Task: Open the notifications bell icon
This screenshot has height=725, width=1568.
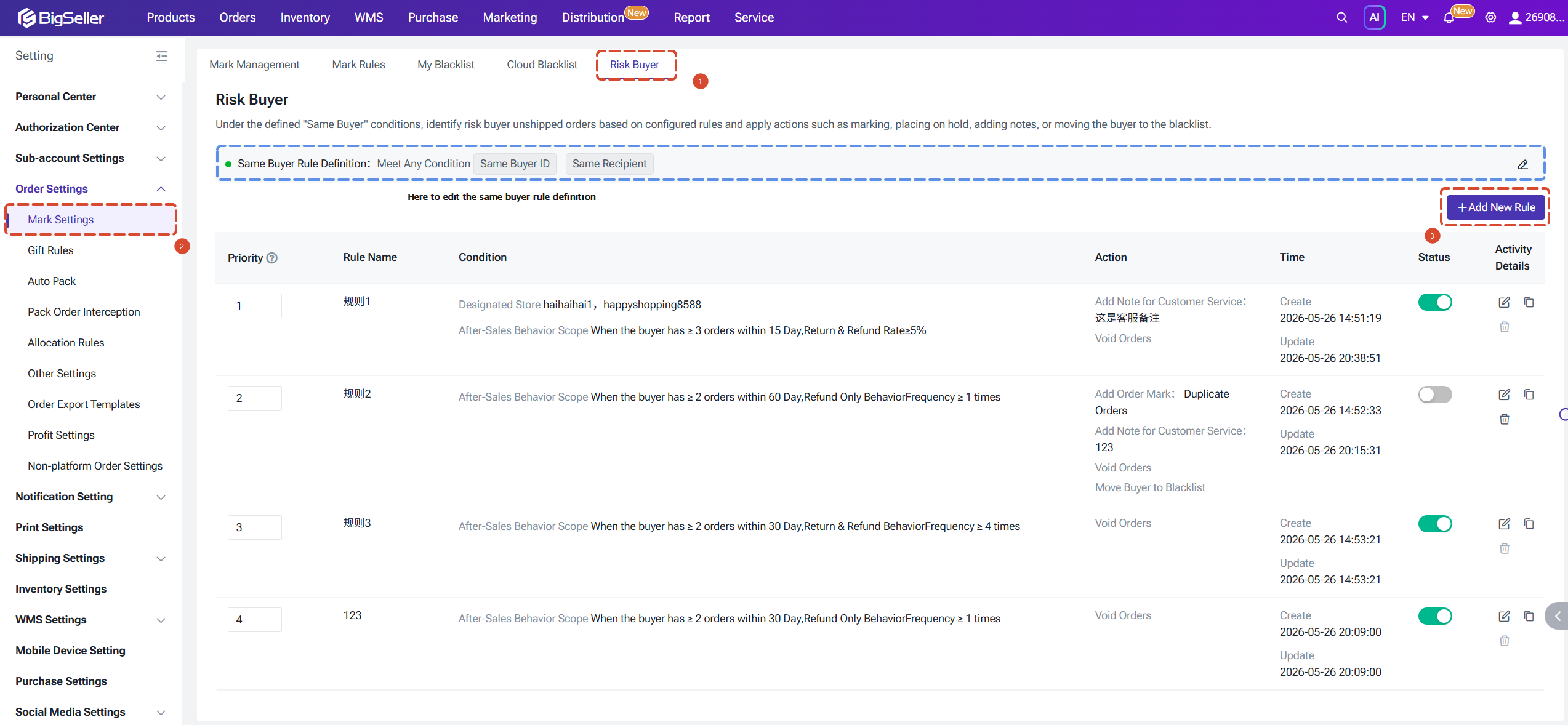Action: (x=1449, y=18)
